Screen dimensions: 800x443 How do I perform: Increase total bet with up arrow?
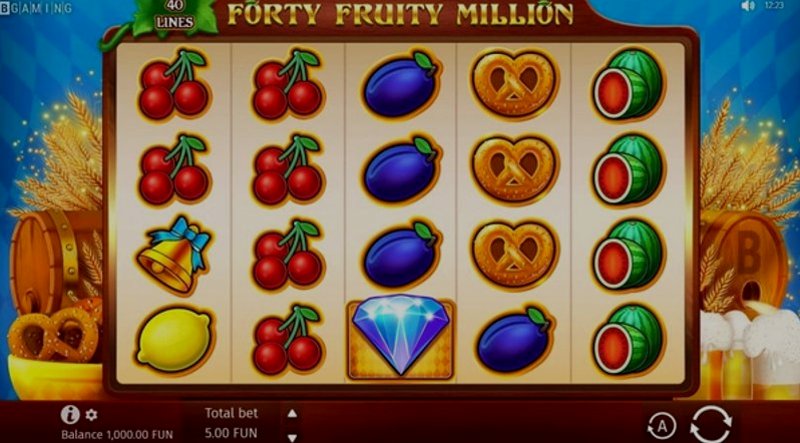pos(292,413)
